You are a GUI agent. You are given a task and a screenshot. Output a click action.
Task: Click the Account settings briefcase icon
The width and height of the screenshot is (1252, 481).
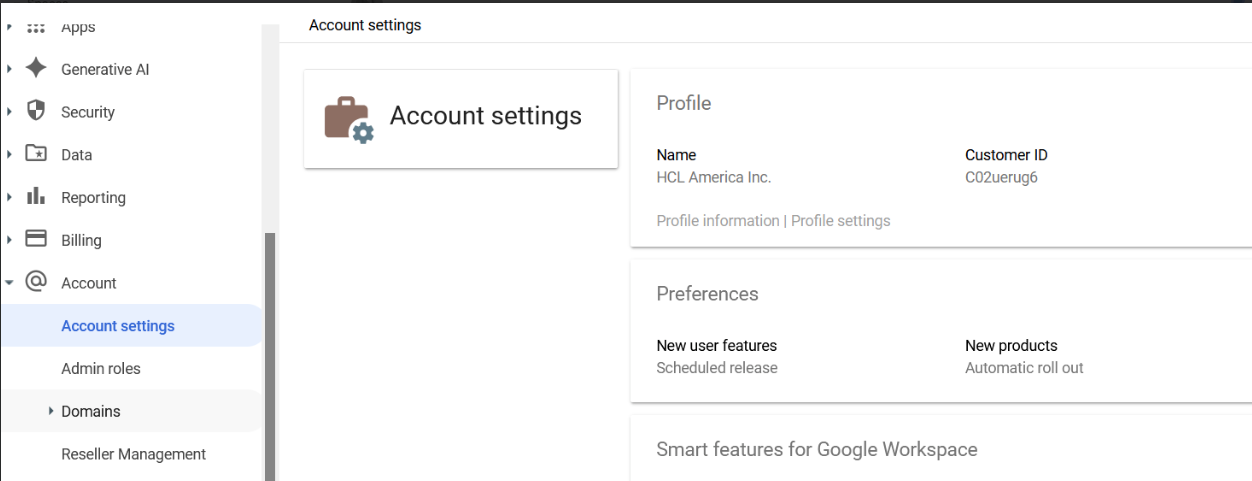pos(348,119)
